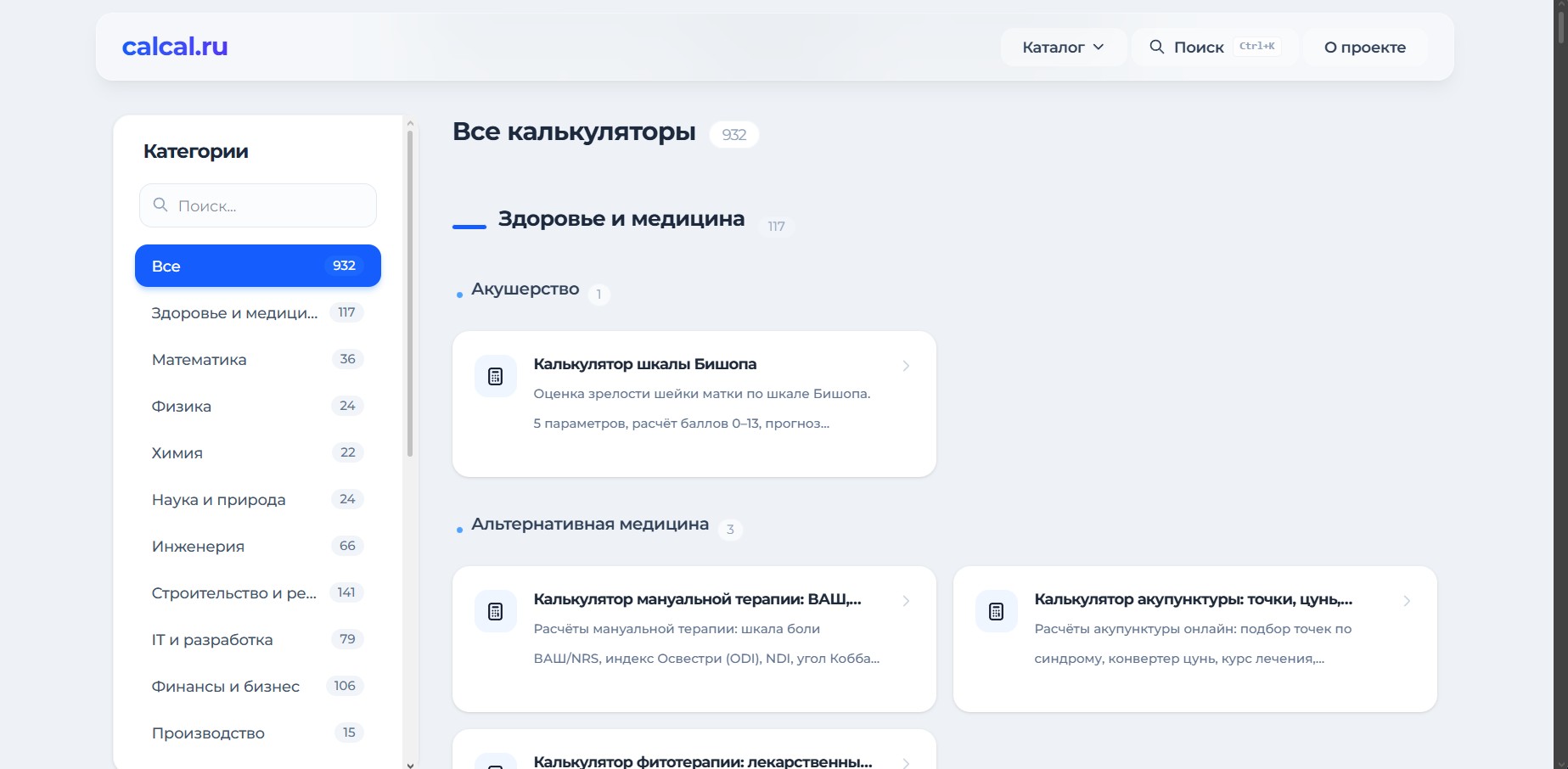The width and height of the screenshot is (1568, 769).
Task: Click the calculator icon on Bishop scale card
Action: (496, 376)
